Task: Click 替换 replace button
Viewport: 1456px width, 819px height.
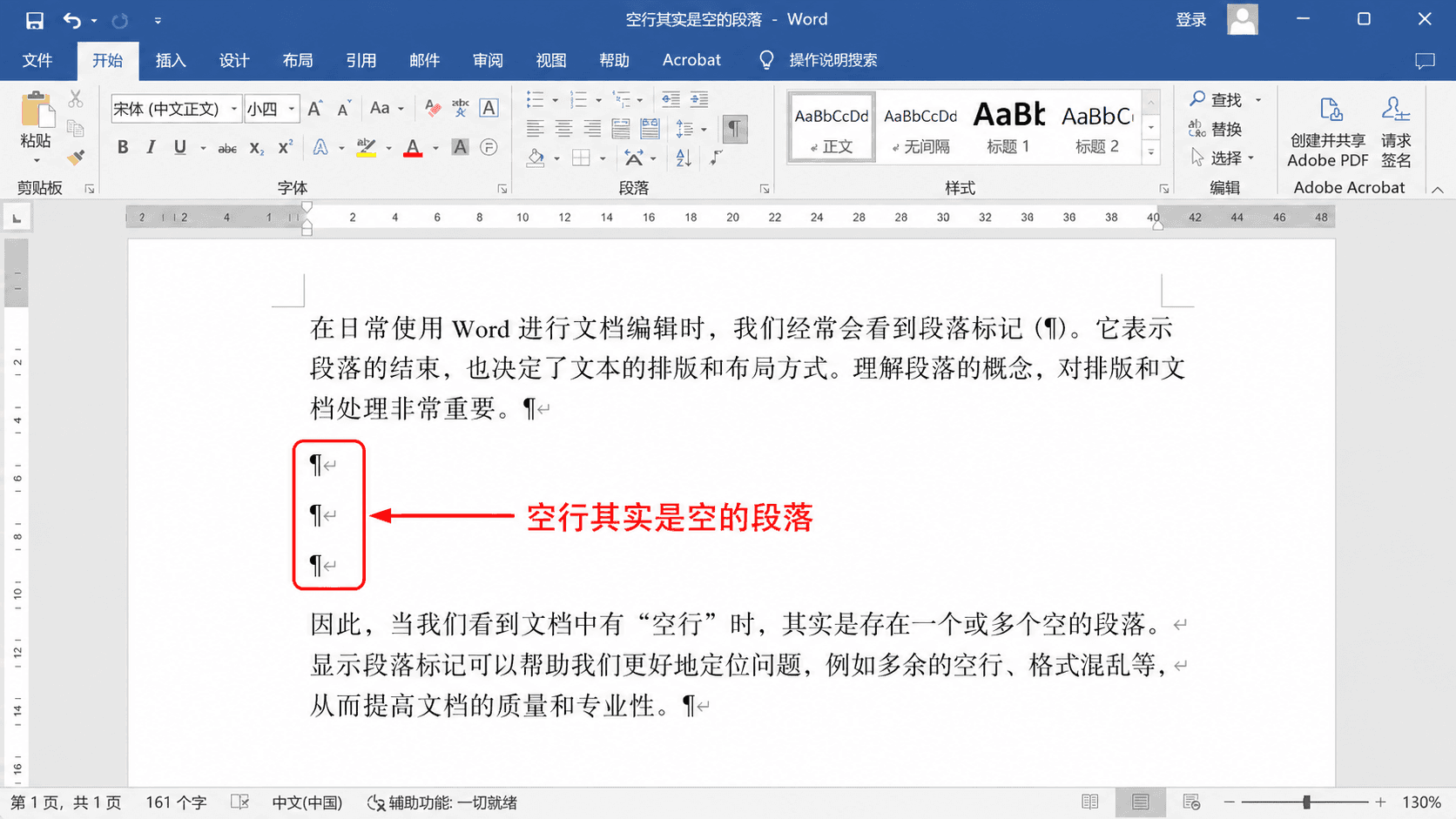Action: (x=1216, y=129)
